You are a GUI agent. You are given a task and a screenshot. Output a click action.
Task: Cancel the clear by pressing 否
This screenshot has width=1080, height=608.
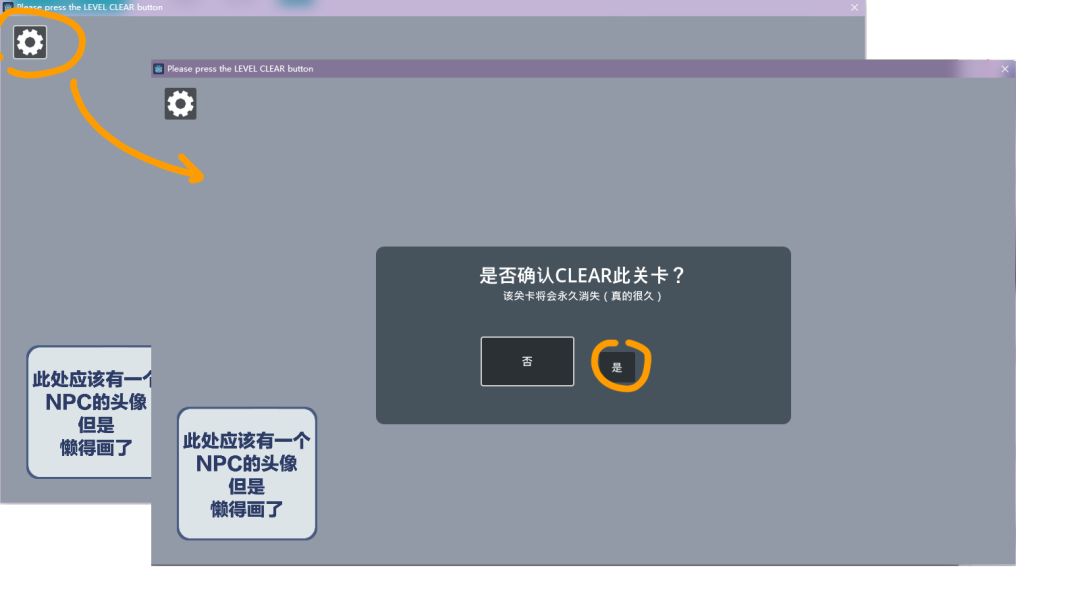pos(527,361)
